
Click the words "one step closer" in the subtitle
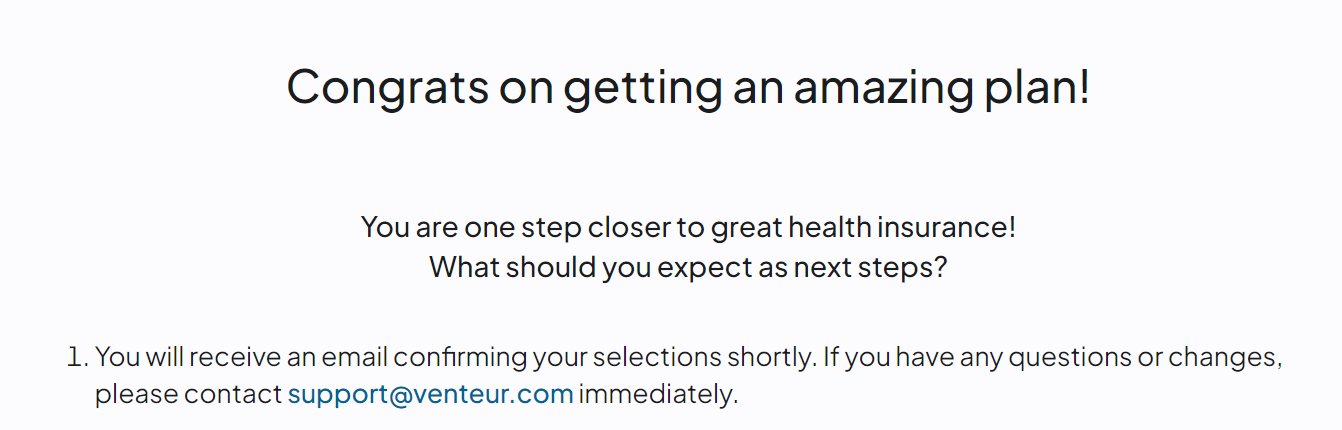(567, 227)
